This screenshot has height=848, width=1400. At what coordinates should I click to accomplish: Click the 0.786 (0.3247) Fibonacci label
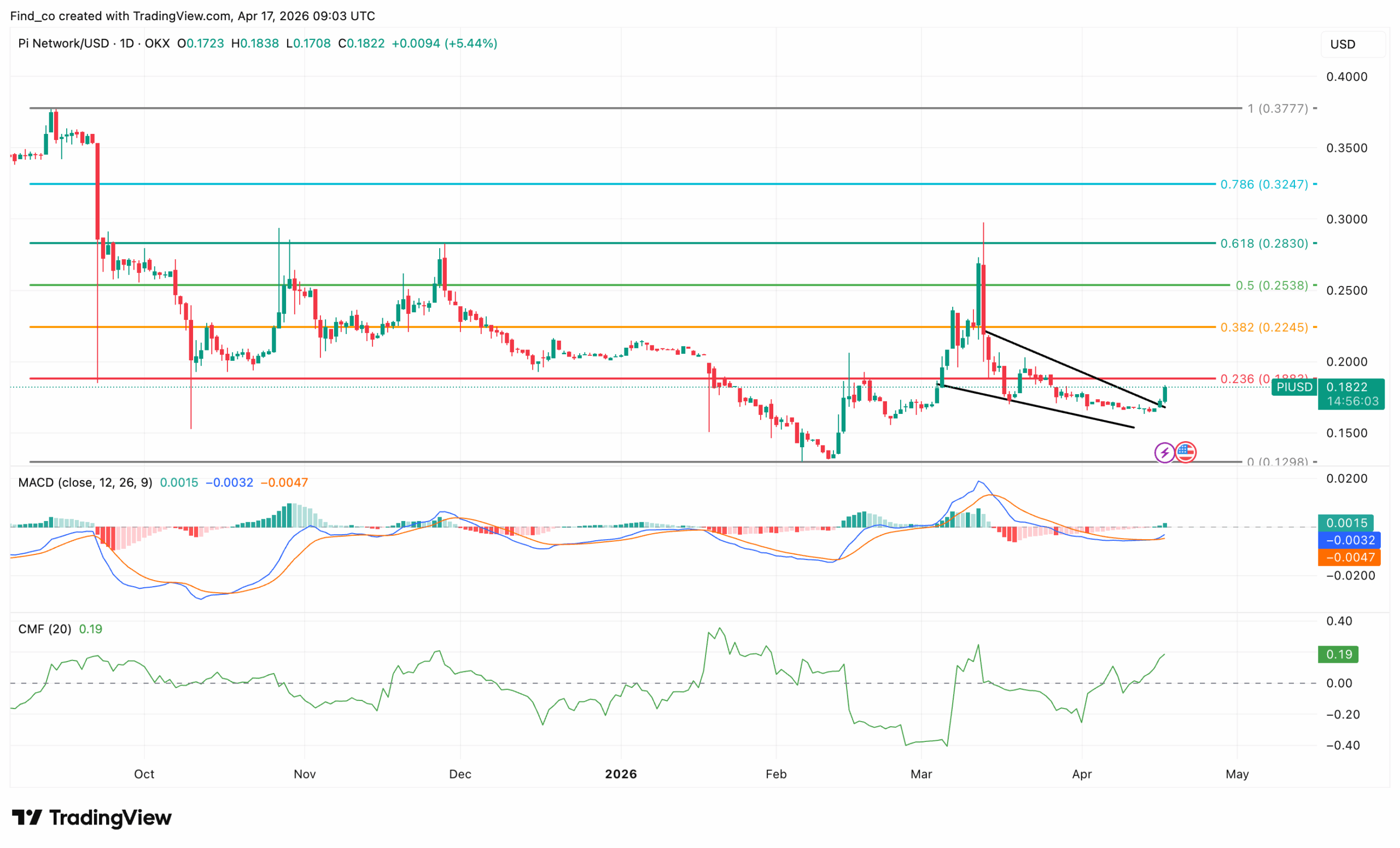point(1264,185)
